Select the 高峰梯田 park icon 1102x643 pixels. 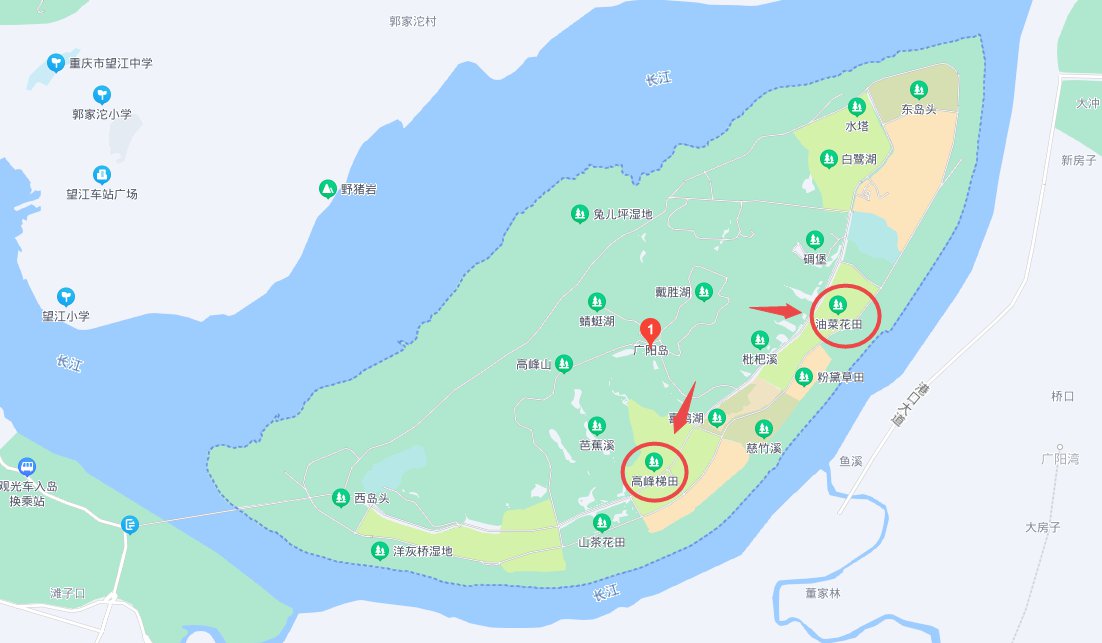[654, 462]
